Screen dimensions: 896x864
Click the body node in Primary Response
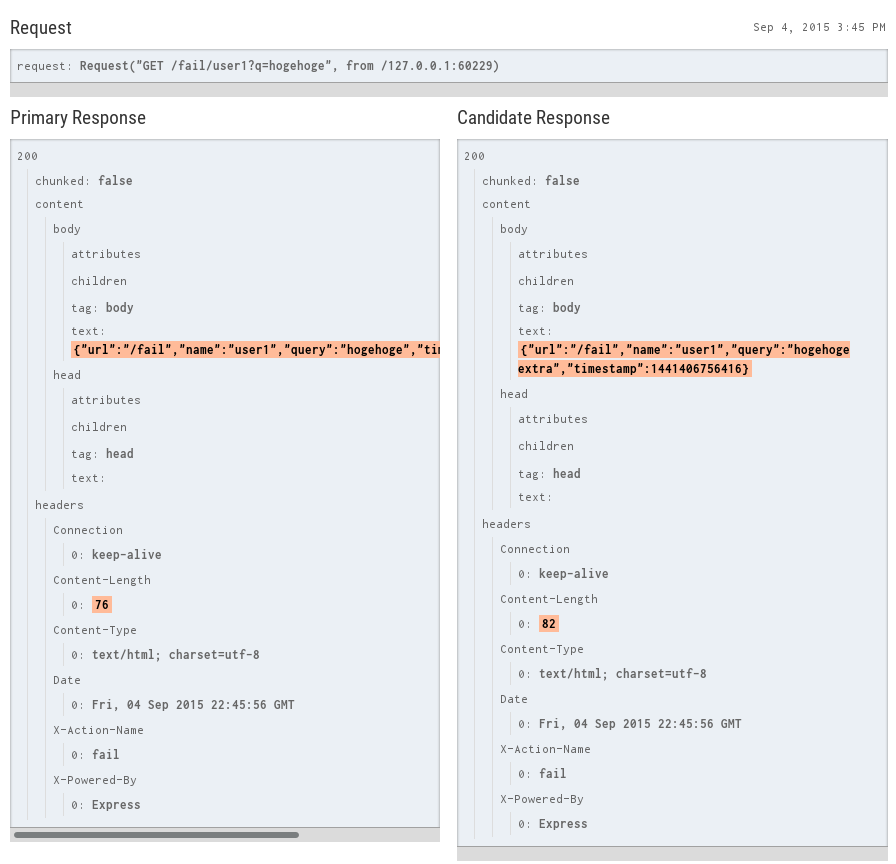pos(67,229)
